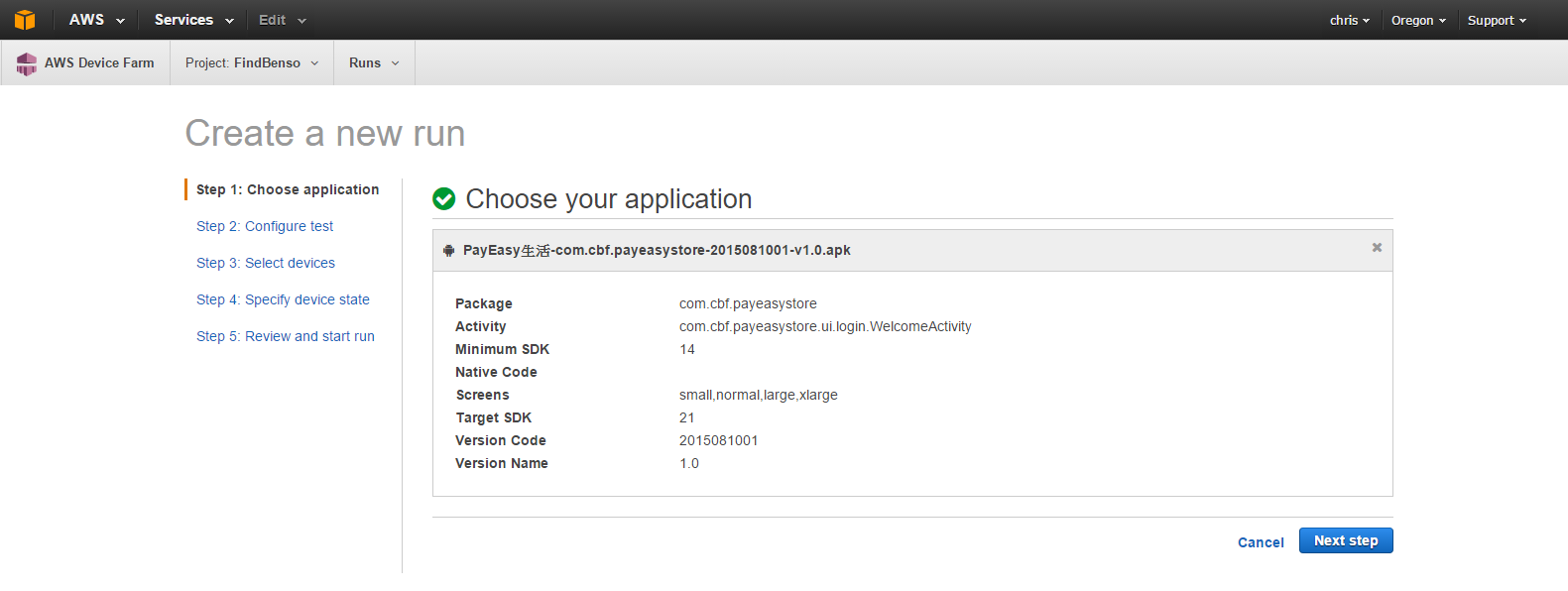
Task: Click the green checkmark status icon
Action: [x=444, y=199]
